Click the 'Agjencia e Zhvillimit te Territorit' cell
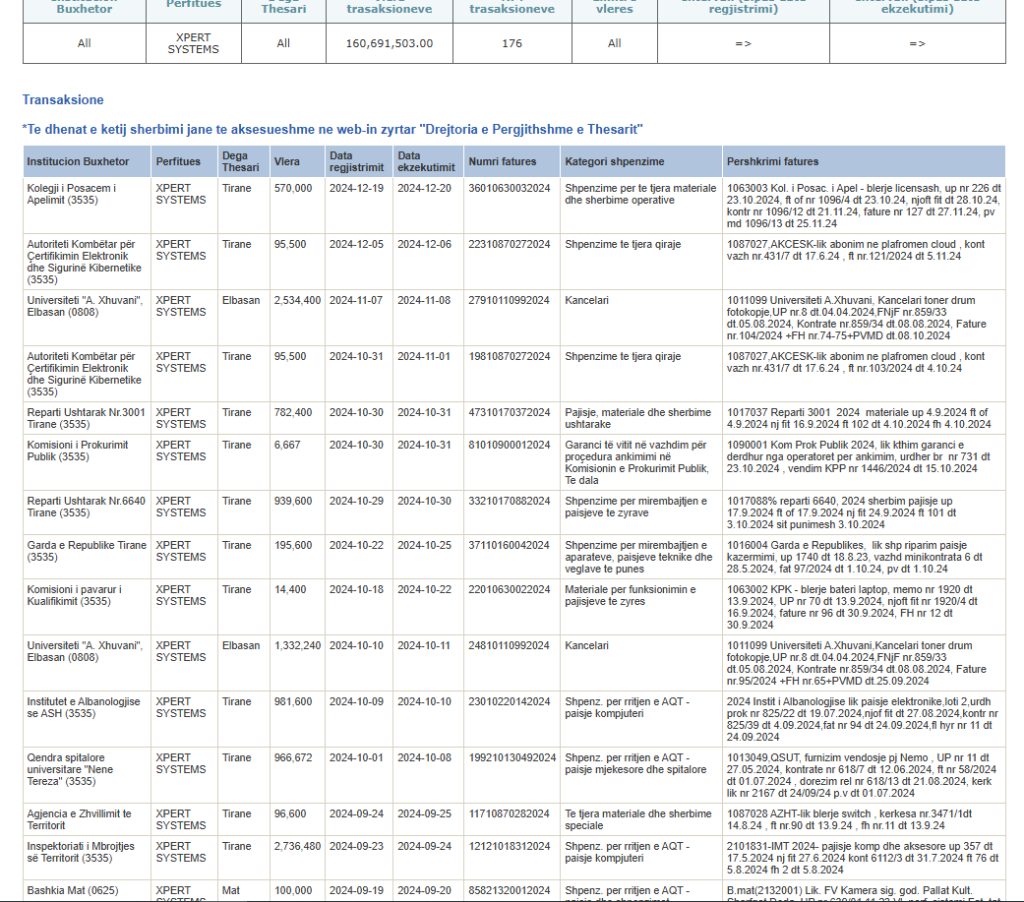 pos(85,820)
